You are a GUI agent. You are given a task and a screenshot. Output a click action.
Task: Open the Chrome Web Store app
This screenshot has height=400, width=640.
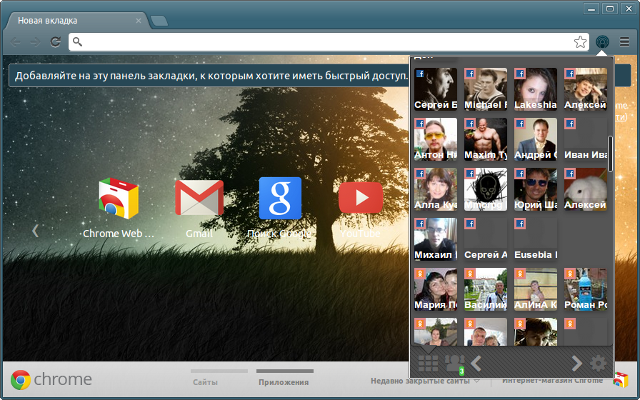119,198
